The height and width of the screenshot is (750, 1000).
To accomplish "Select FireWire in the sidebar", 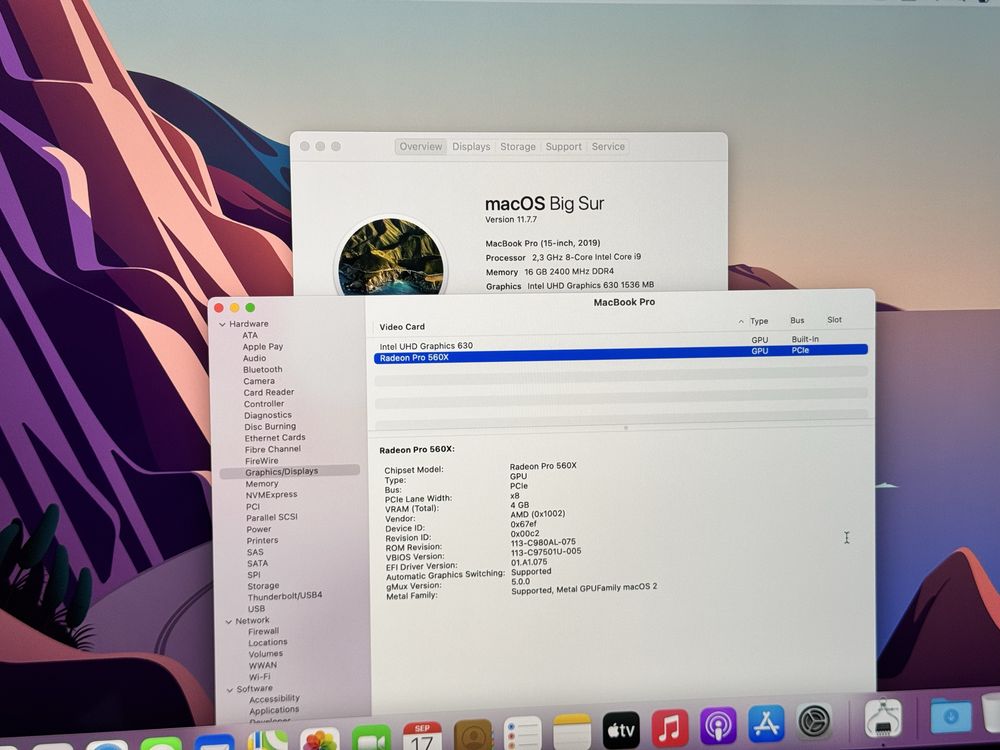I will click(261, 461).
